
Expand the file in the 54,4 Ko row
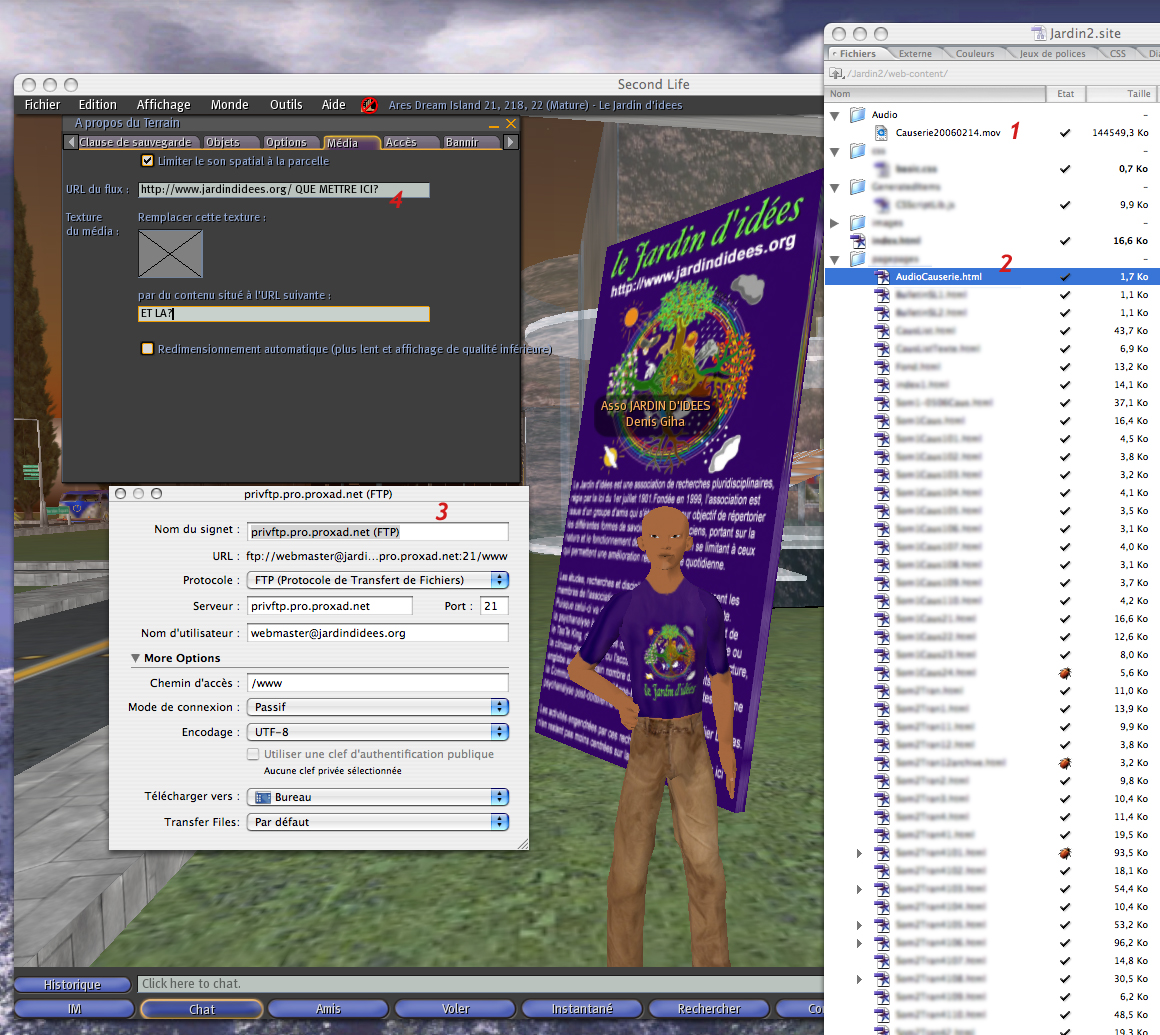pyautogui.click(x=860, y=889)
